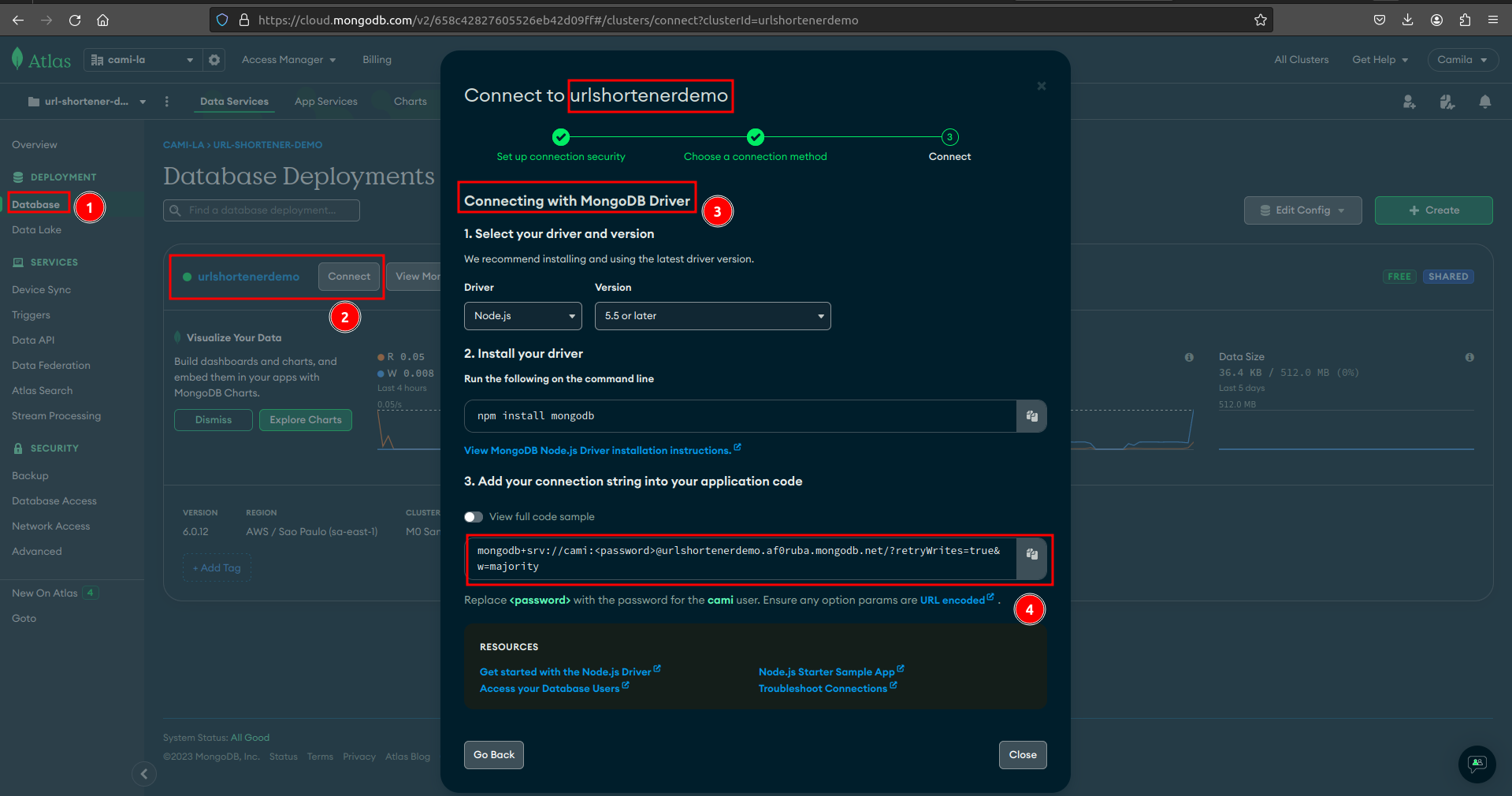Click the Pocket save icon
1512x796 pixels.
1380,20
